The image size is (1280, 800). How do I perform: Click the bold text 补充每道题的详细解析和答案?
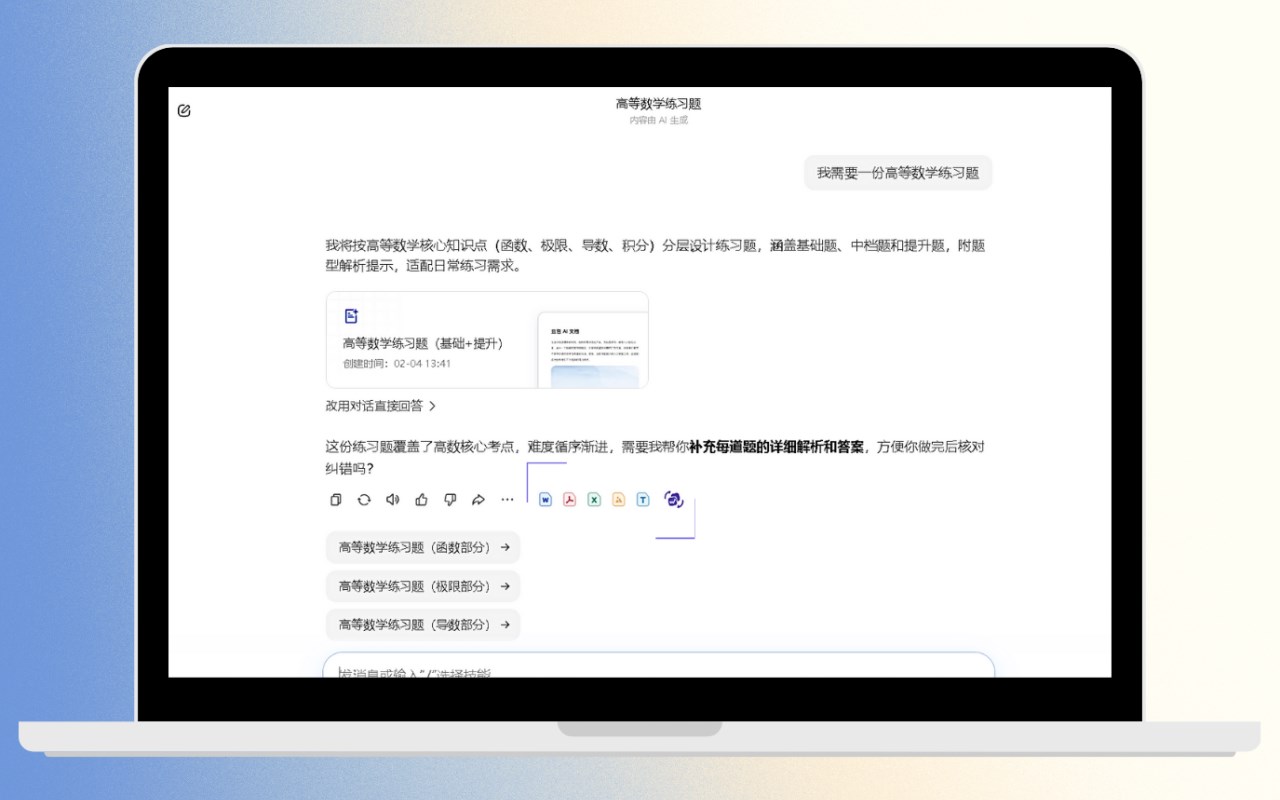[x=777, y=447]
